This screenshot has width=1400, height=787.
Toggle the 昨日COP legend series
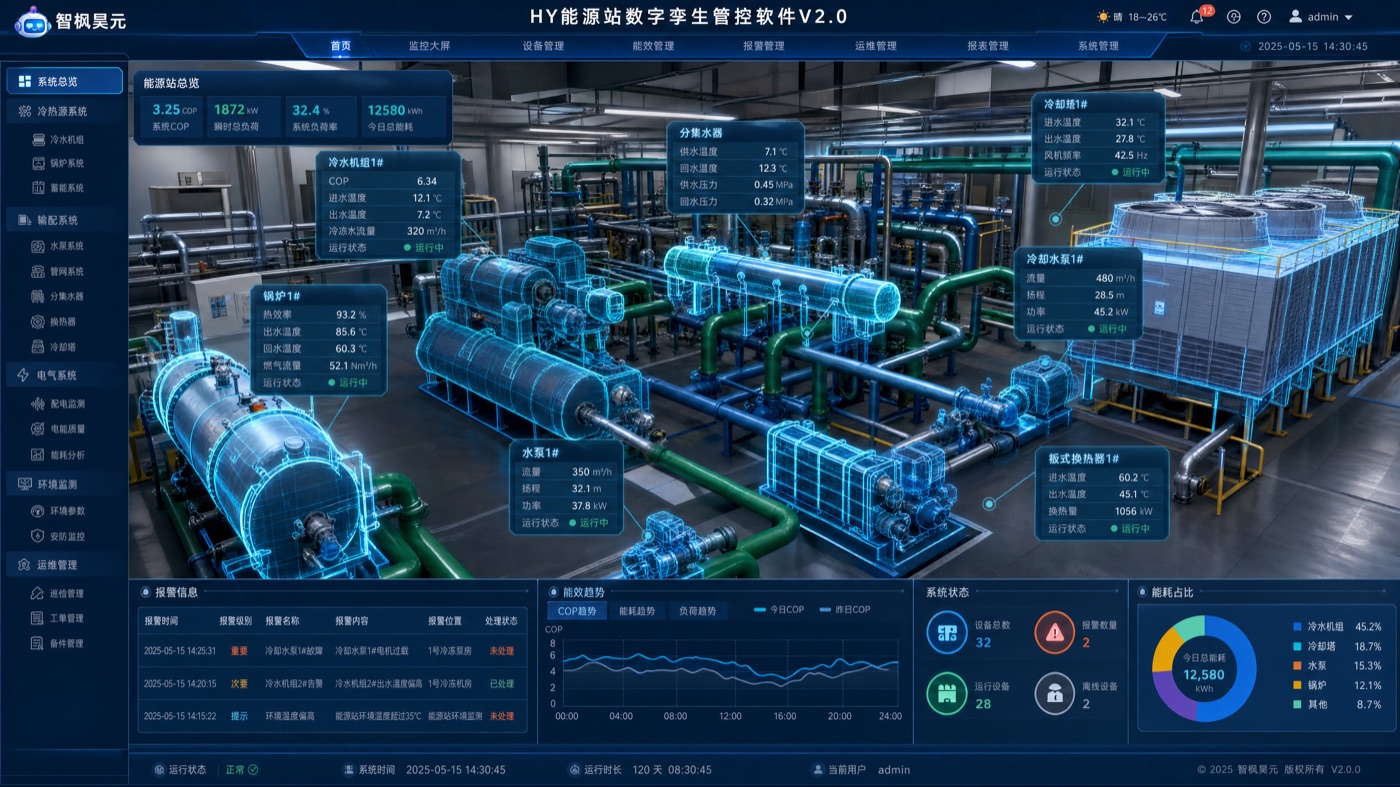click(x=845, y=610)
